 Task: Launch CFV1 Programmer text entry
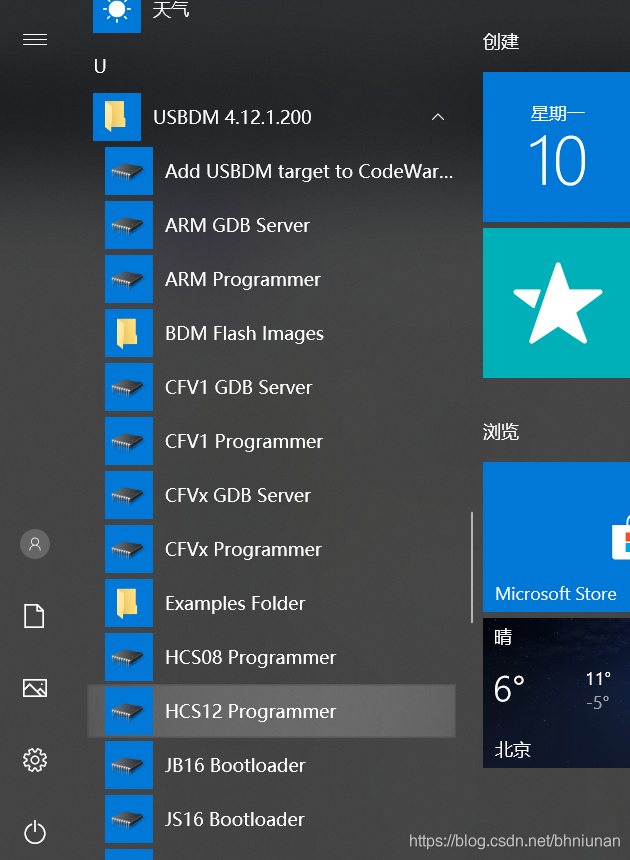coord(244,442)
